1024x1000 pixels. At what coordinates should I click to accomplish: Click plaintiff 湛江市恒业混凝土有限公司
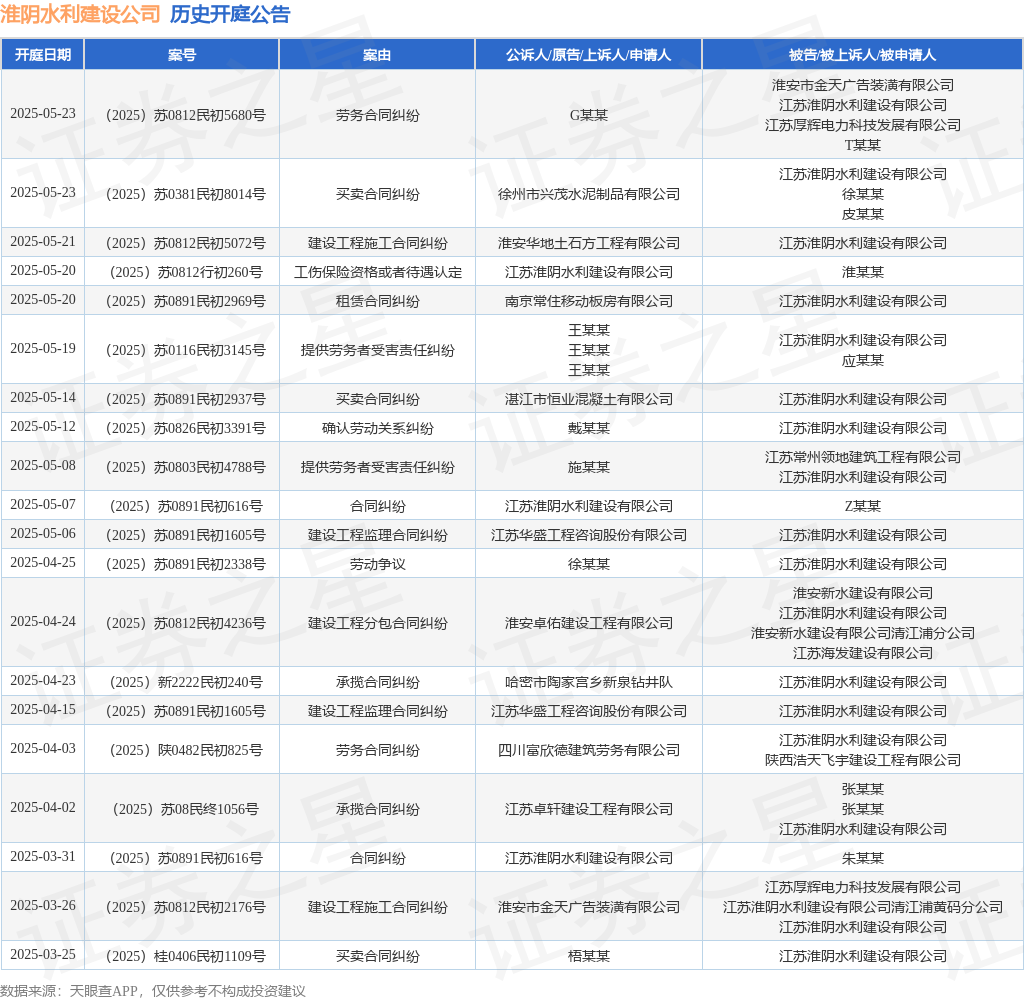tap(588, 399)
